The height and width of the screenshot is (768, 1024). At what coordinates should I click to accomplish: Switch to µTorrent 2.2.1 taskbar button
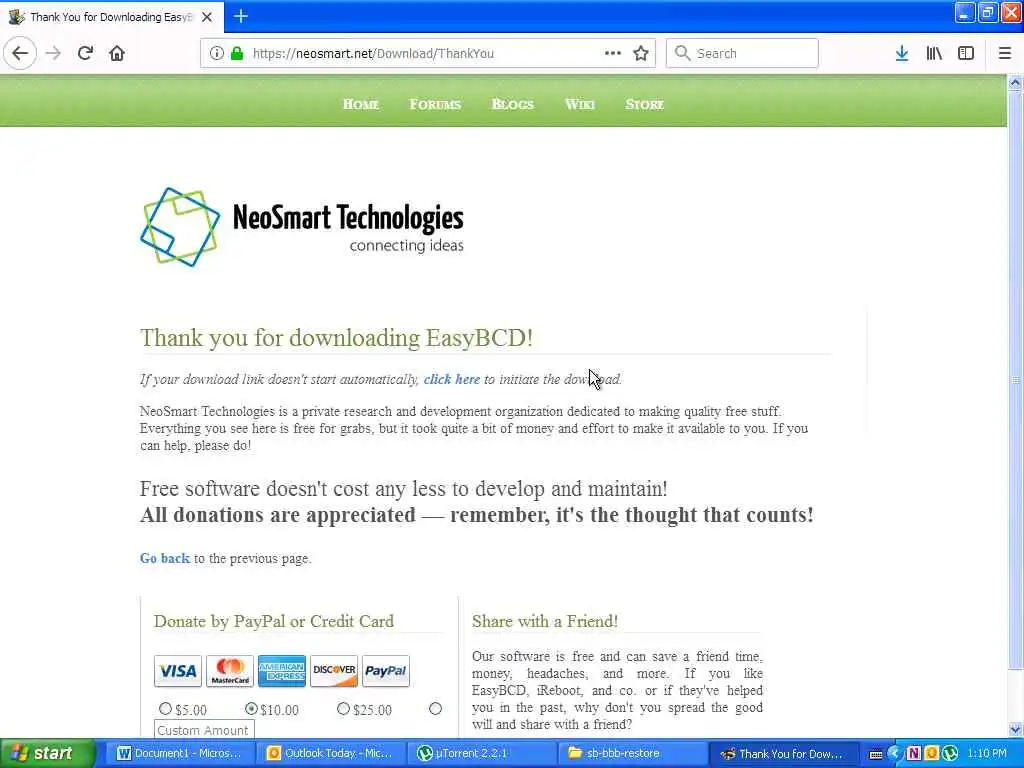[x=482, y=754]
